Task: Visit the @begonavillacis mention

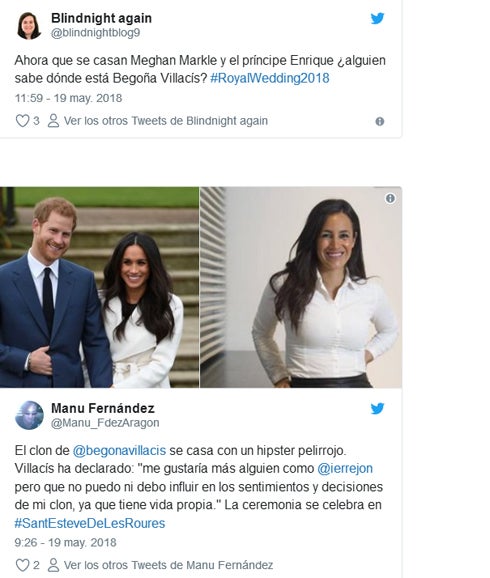Action: pos(119,450)
